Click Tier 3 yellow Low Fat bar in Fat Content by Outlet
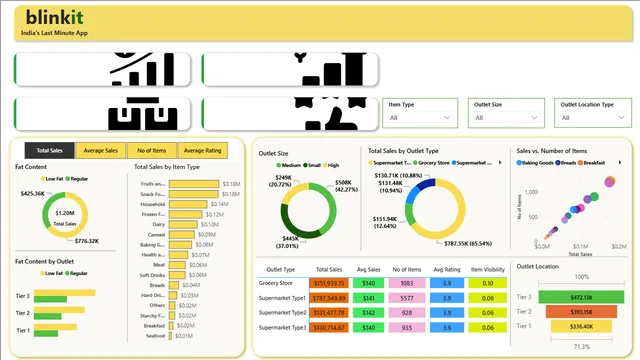640x360 pixels. [64, 293]
